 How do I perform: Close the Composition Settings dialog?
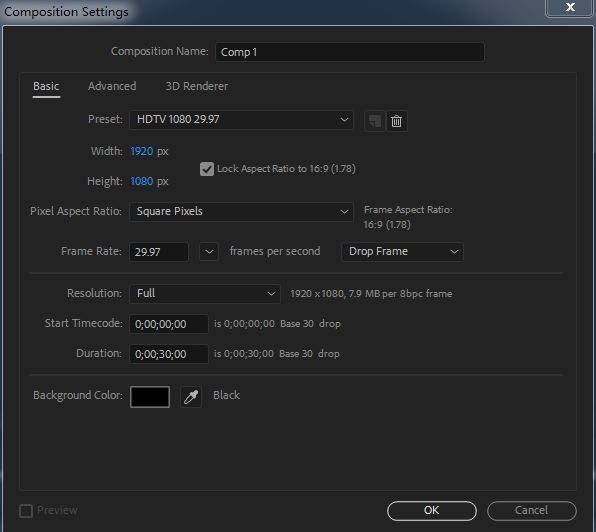569,8
